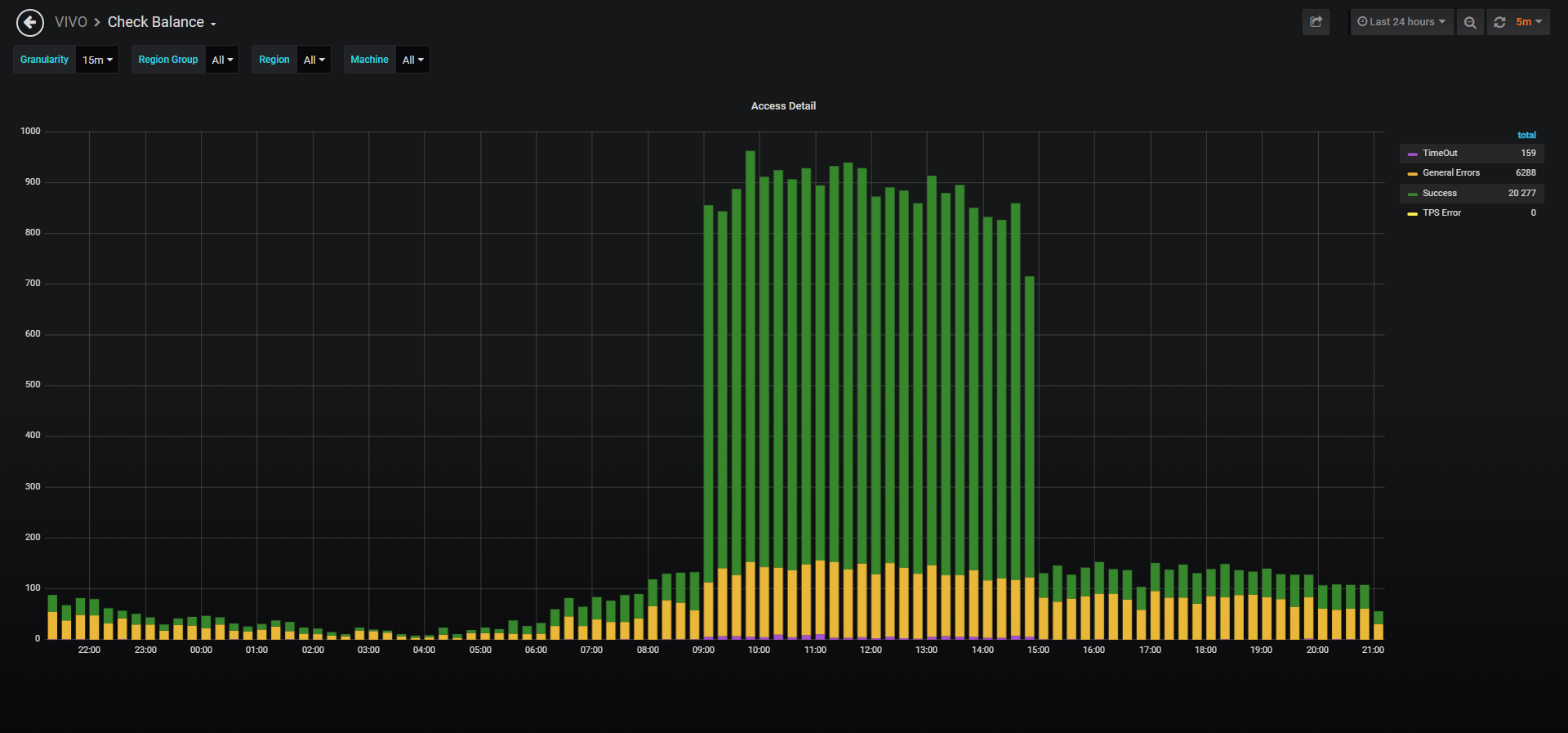The width and height of the screenshot is (1568, 733).
Task: Open the Last 24 hours time picker
Action: point(1401,22)
